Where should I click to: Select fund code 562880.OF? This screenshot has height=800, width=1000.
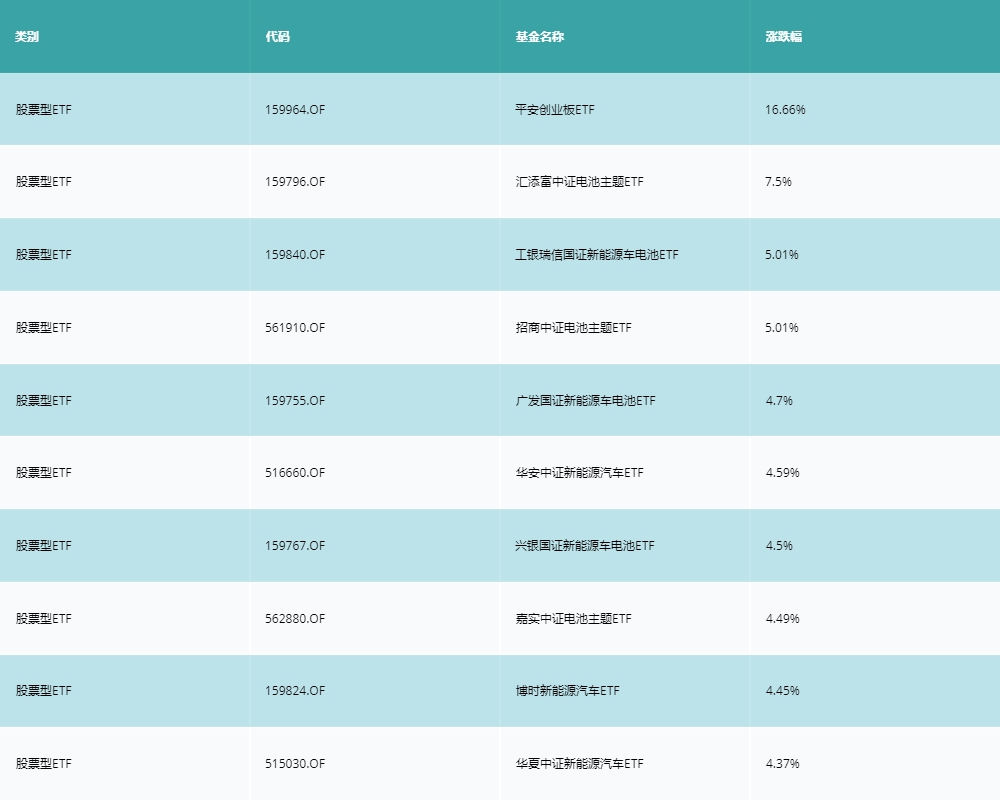pyautogui.click(x=295, y=618)
